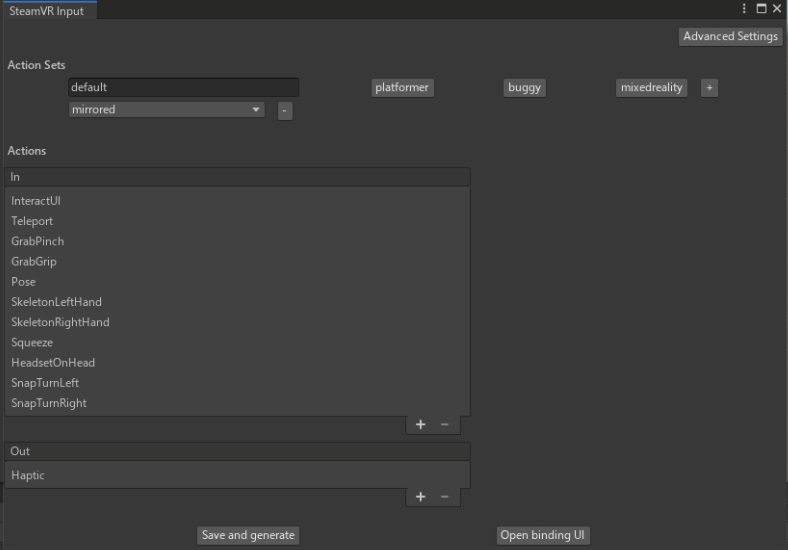788x550 pixels.
Task: Add a new Out action with plus
Action: pos(421,497)
